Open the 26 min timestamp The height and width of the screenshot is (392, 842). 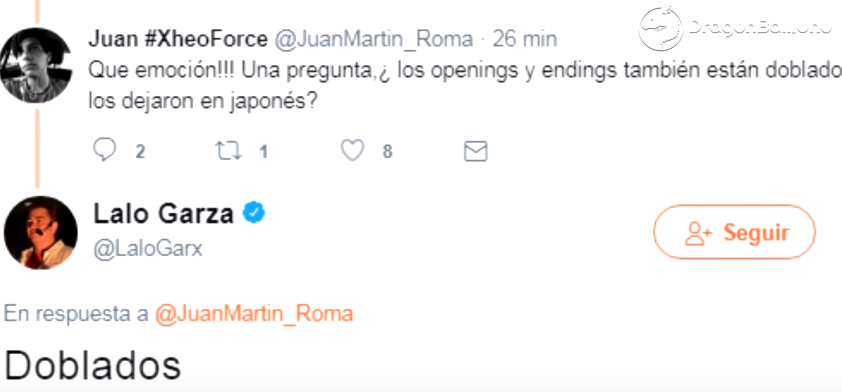pos(525,39)
